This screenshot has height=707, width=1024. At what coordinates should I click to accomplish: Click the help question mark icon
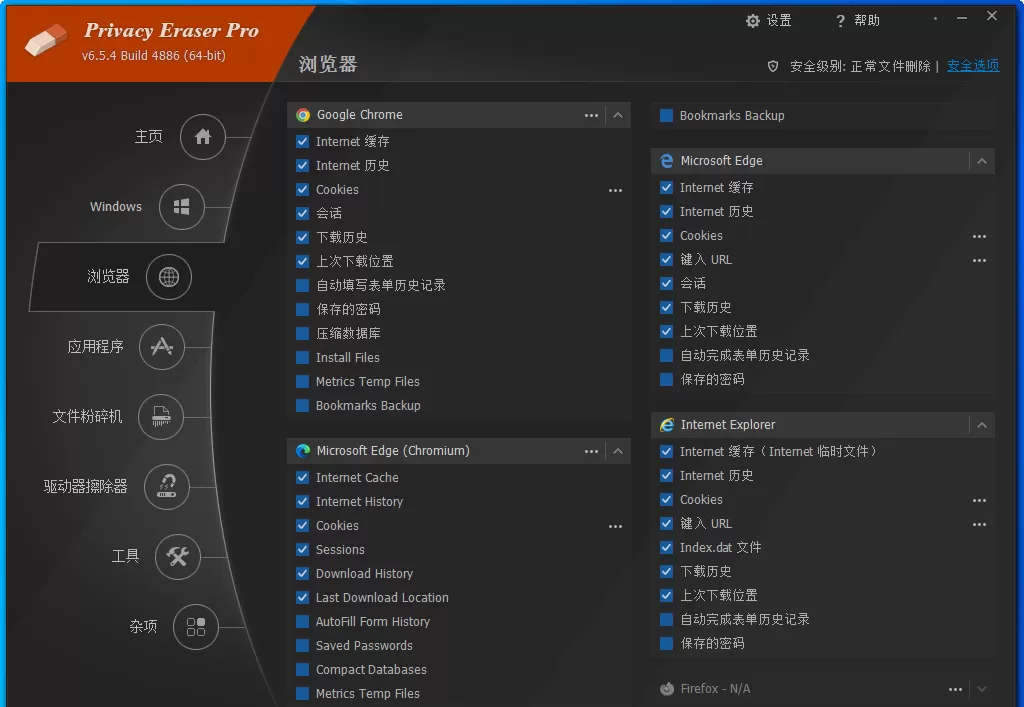click(x=840, y=22)
